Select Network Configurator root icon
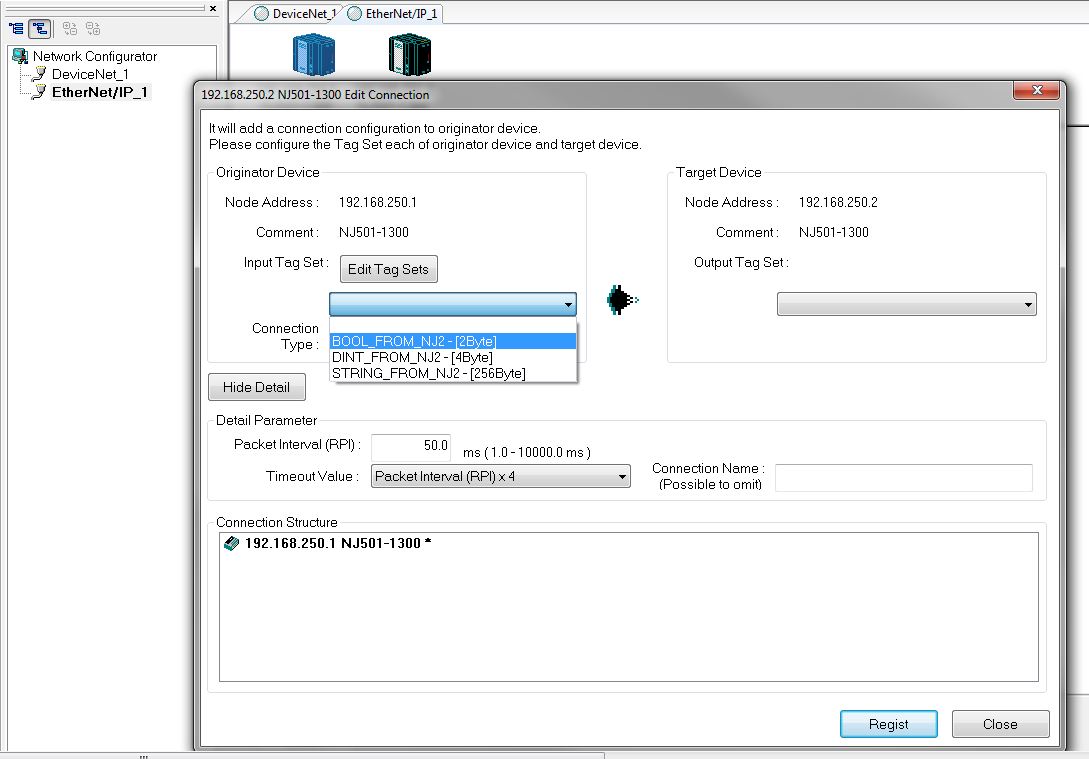The width and height of the screenshot is (1089, 759). [x=20, y=56]
